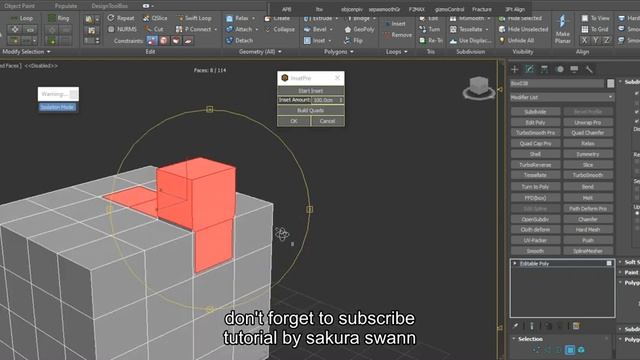Add the TurboSmooth Pro modifier
Screen dimensions: 640x360
(x=535, y=133)
